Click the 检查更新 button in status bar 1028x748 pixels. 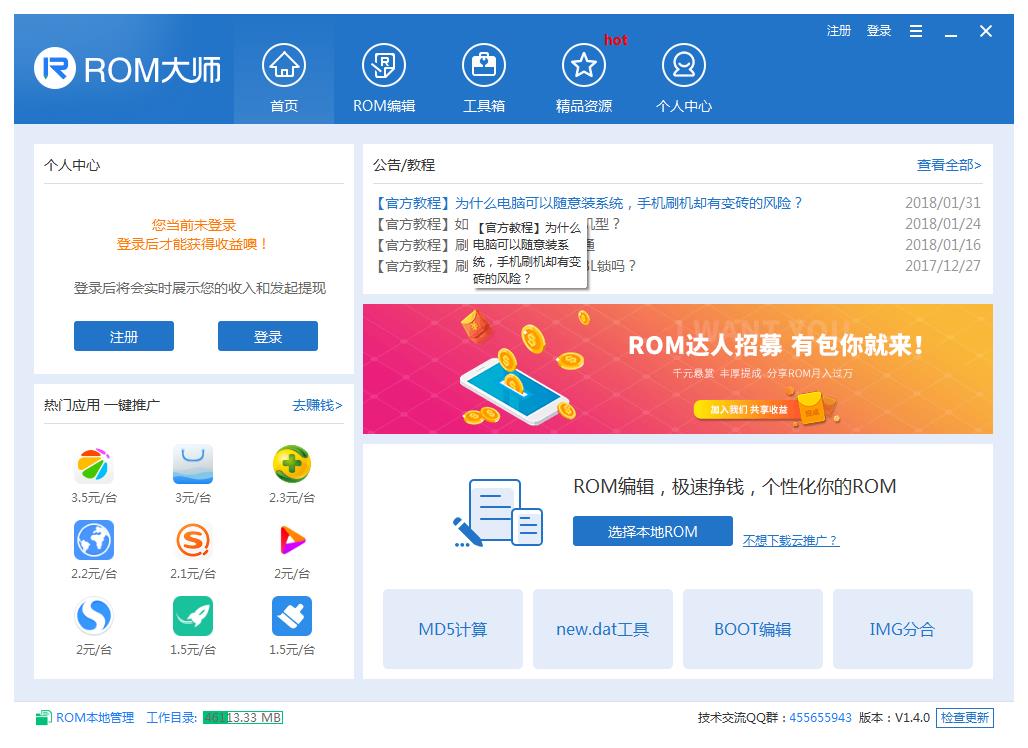pyautogui.click(x=963, y=717)
